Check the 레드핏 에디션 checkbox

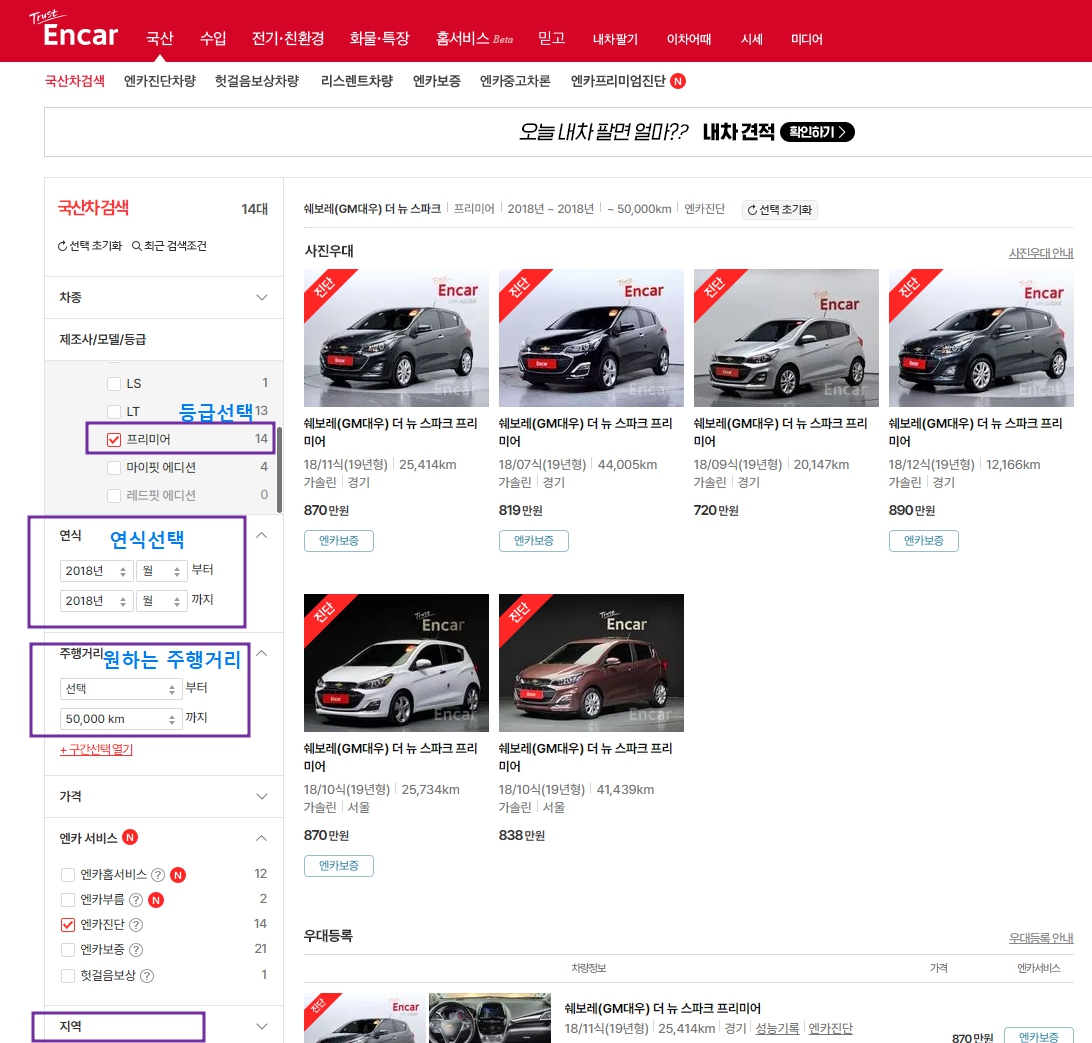114,495
